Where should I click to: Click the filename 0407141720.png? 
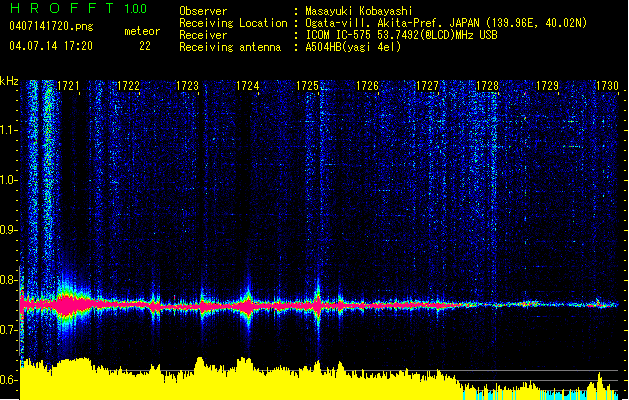pos(51,26)
